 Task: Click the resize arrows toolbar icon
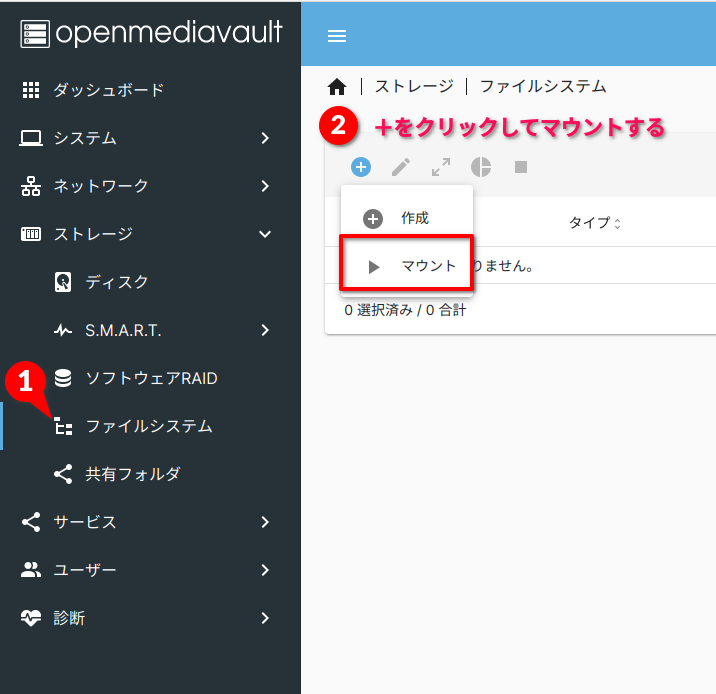[x=441, y=167]
